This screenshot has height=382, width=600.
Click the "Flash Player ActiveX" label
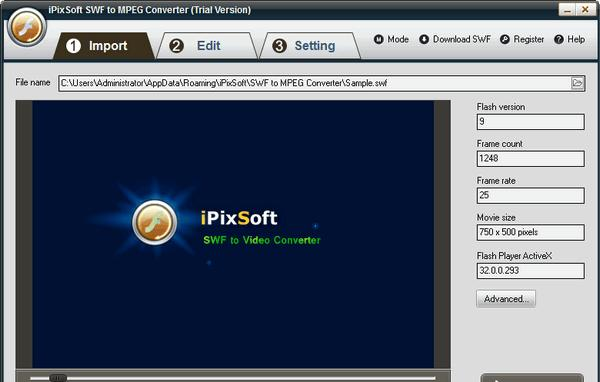tap(514, 256)
